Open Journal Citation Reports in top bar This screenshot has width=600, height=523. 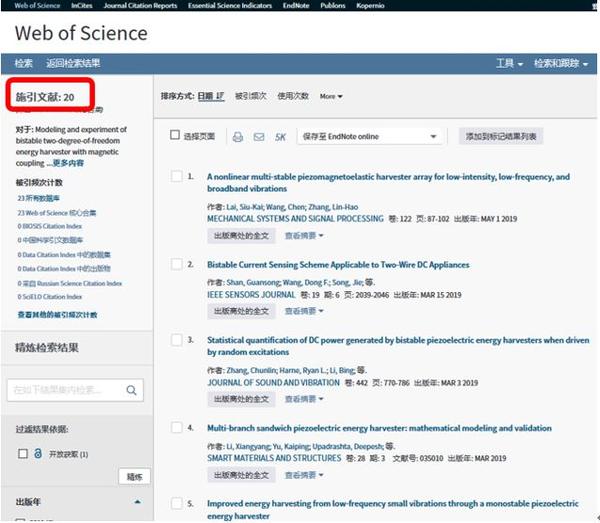coord(140,5)
